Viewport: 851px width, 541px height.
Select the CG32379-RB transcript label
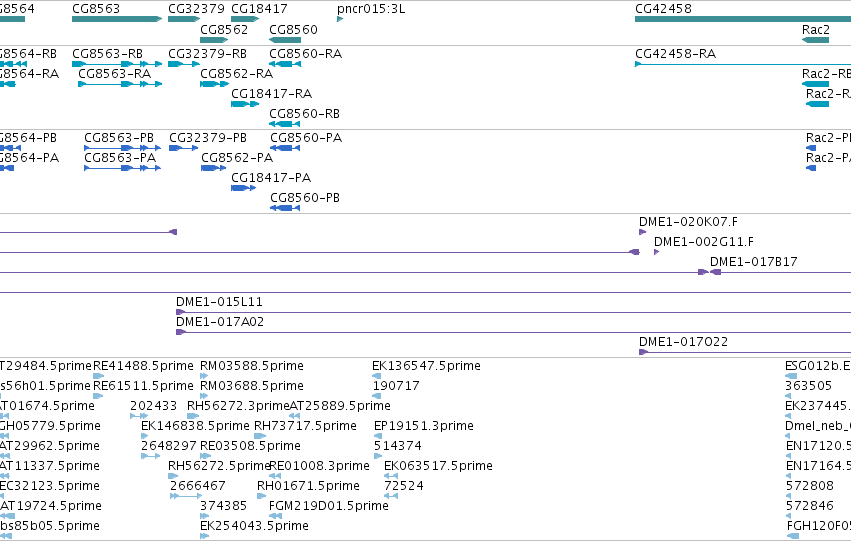coord(207,54)
